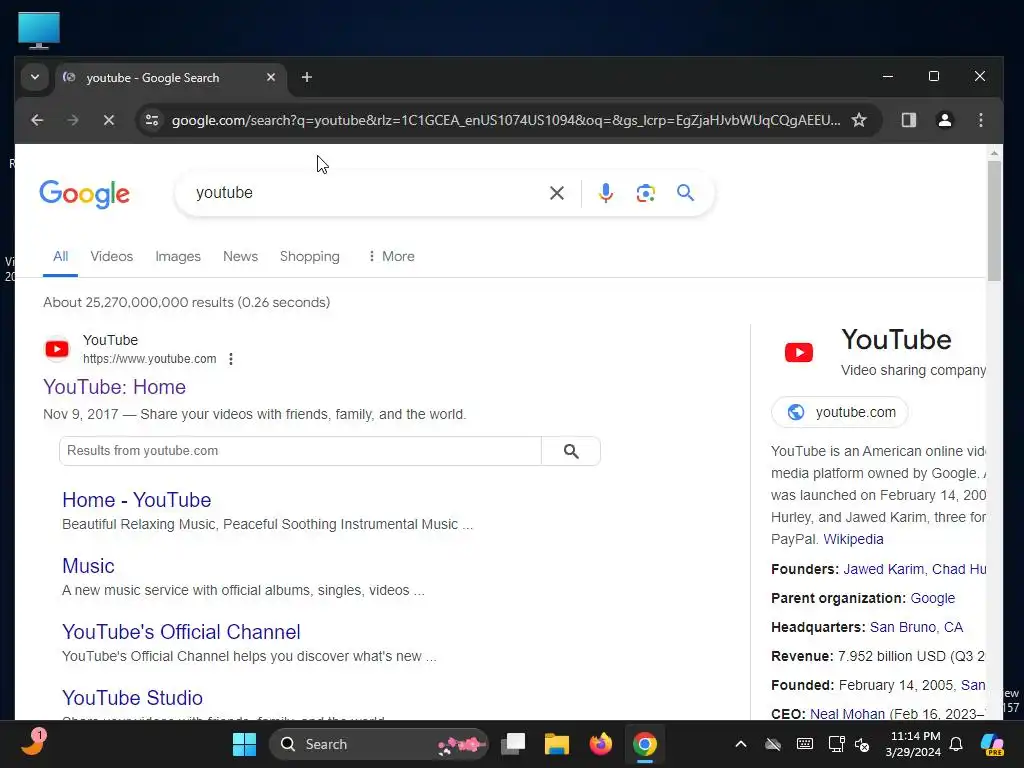Open Home - YouTube sitelink
The width and height of the screenshot is (1024, 768).
click(136, 500)
